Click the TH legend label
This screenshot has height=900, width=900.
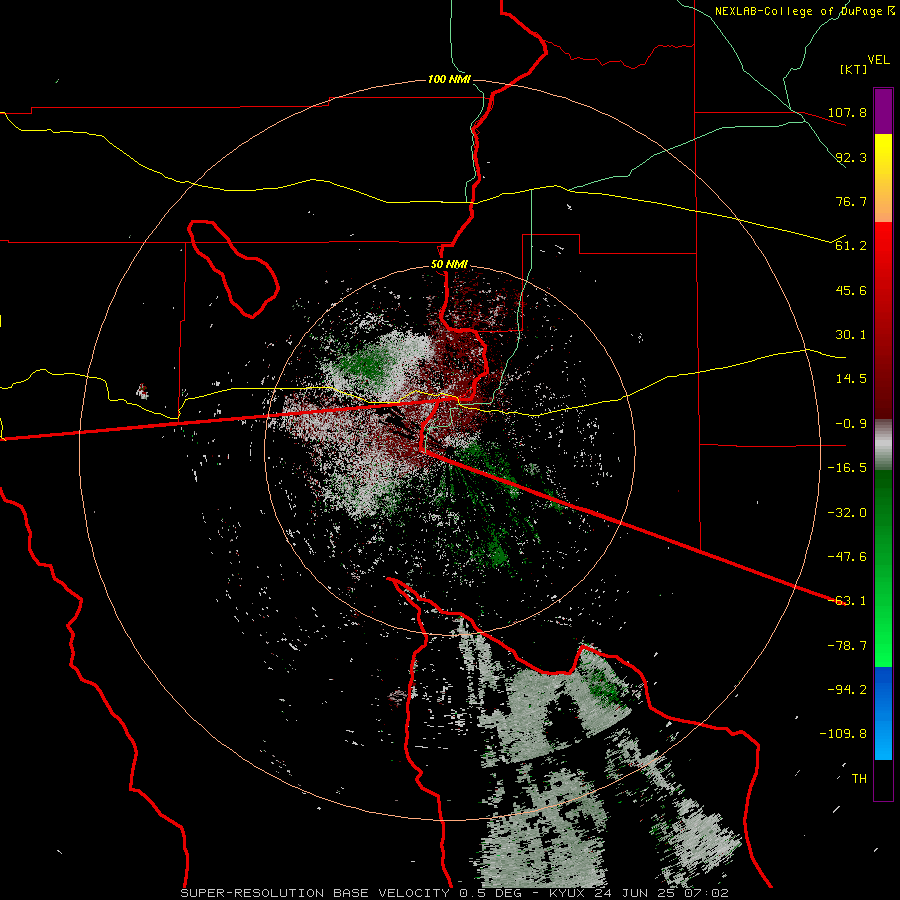pyautogui.click(x=859, y=779)
